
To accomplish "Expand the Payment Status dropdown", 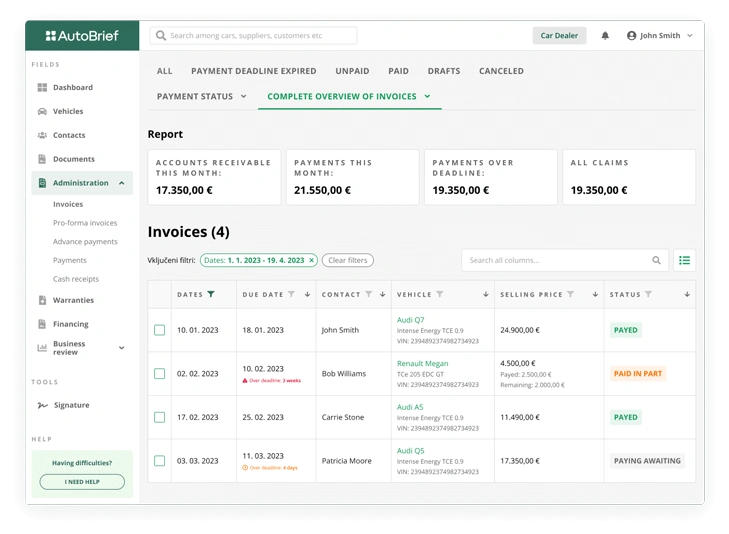I will pos(201,96).
